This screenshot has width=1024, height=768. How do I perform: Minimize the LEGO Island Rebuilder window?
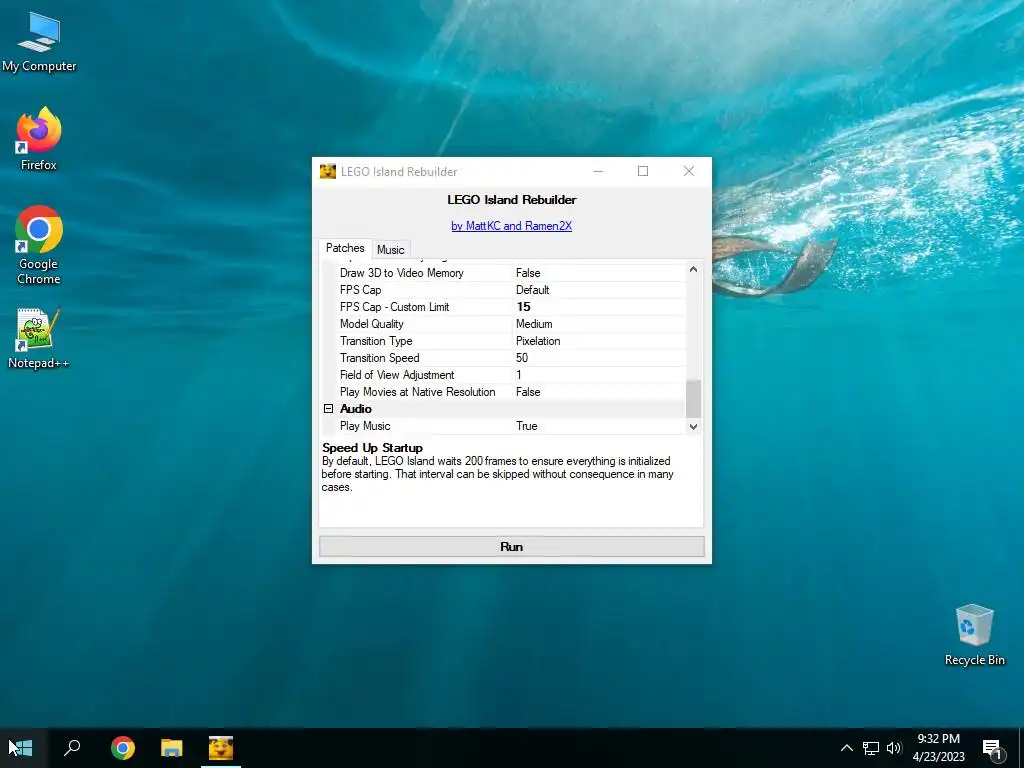coord(598,171)
